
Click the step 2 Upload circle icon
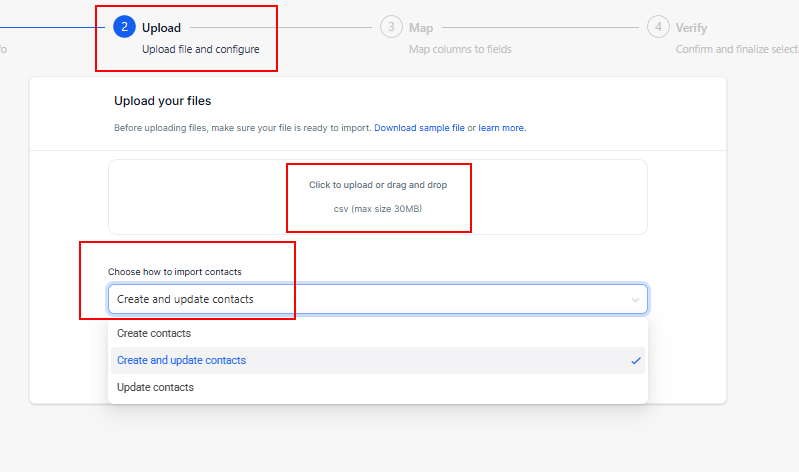pos(124,27)
